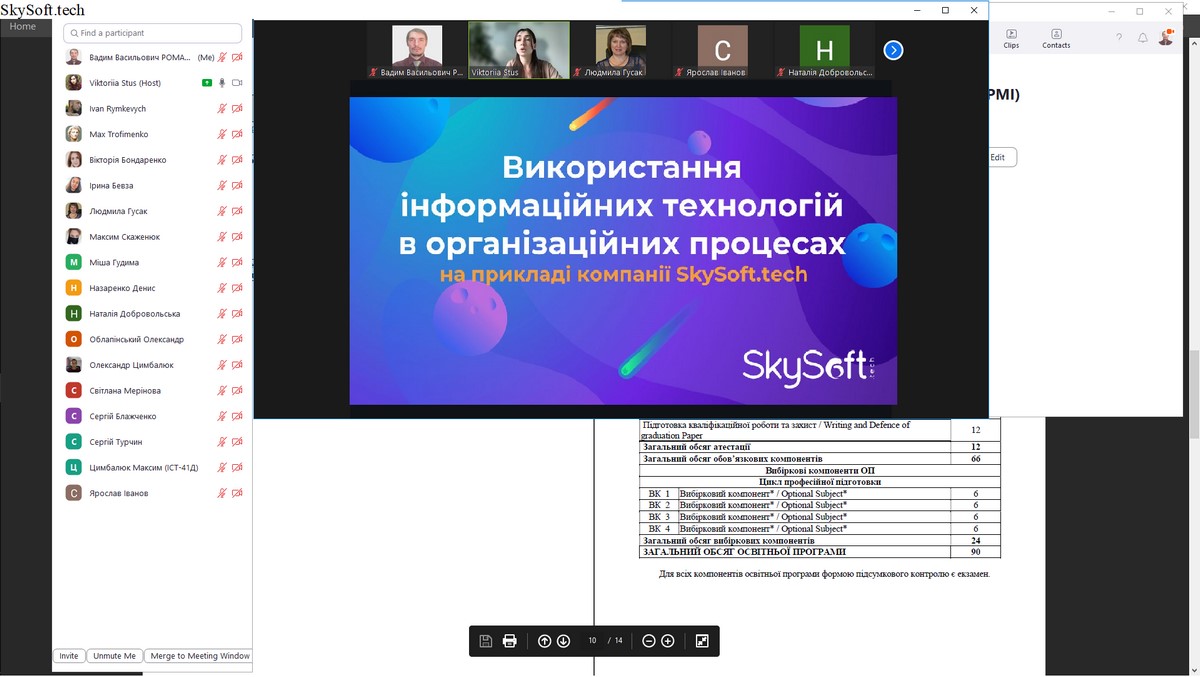Zoom out the PDF with minus icon
This screenshot has height=677, width=1200.
click(x=649, y=641)
